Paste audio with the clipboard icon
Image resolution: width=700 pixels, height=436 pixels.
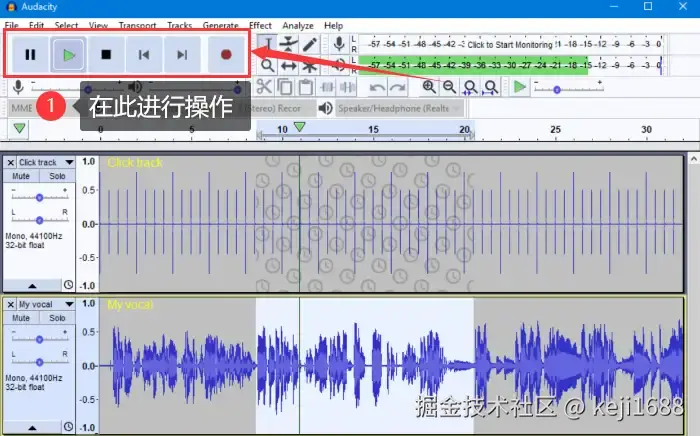pos(305,87)
